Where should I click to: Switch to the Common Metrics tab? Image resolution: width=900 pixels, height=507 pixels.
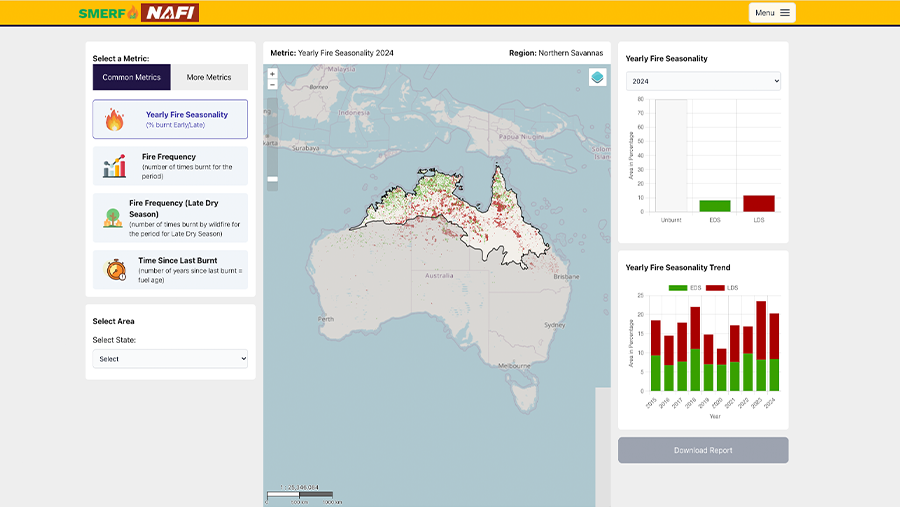point(132,77)
